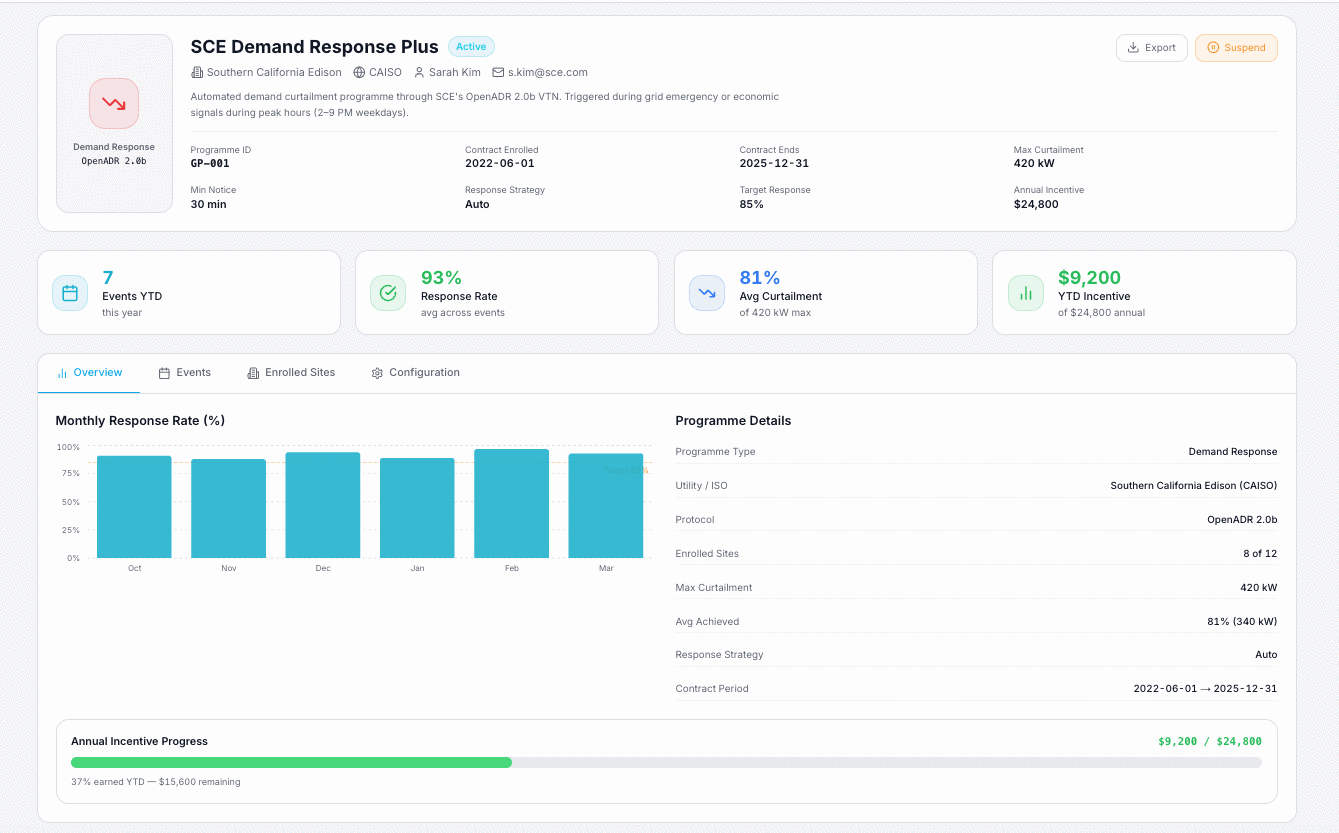Click the Annual Incentive Progress bar
Viewport: 1339px width, 833px height.
point(666,762)
